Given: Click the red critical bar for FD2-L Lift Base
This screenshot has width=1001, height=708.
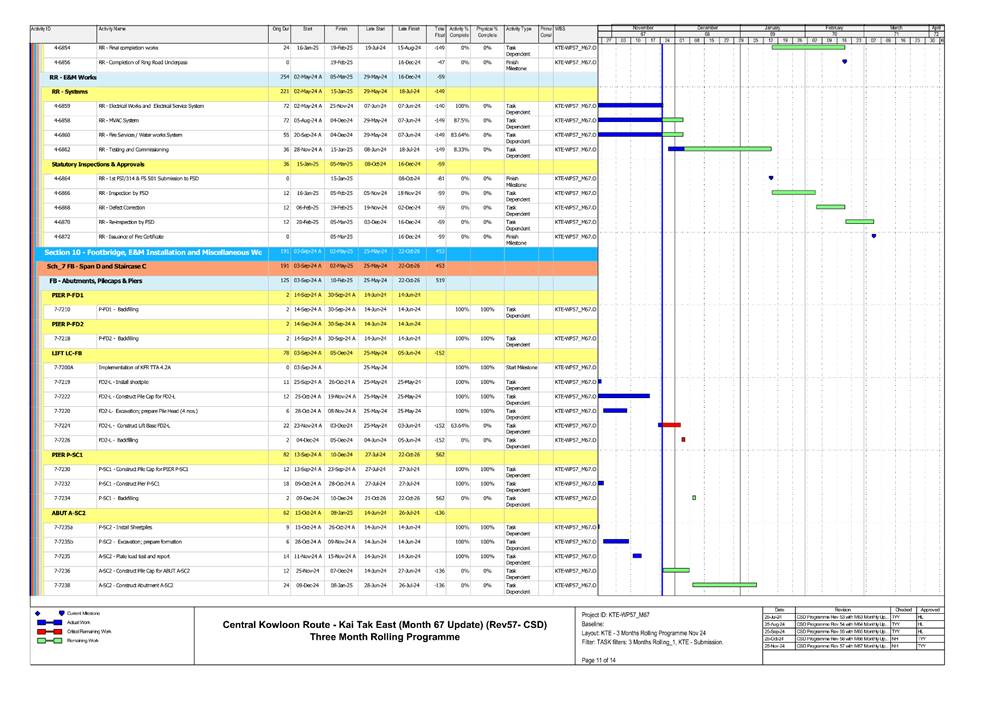Looking at the screenshot, I should (x=671, y=425).
